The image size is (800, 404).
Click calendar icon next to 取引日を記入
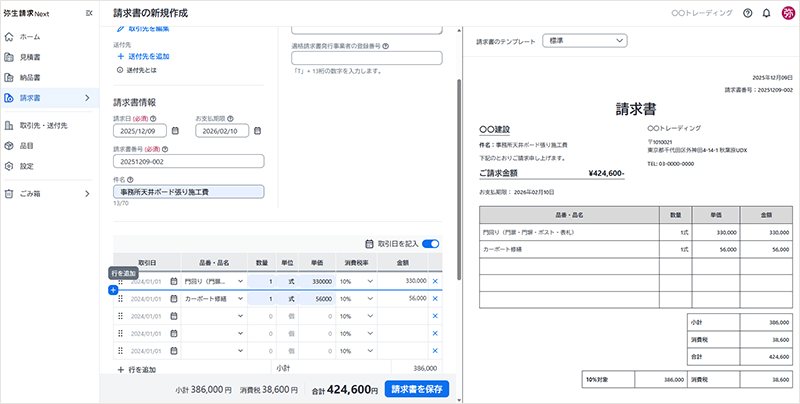coord(370,244)
